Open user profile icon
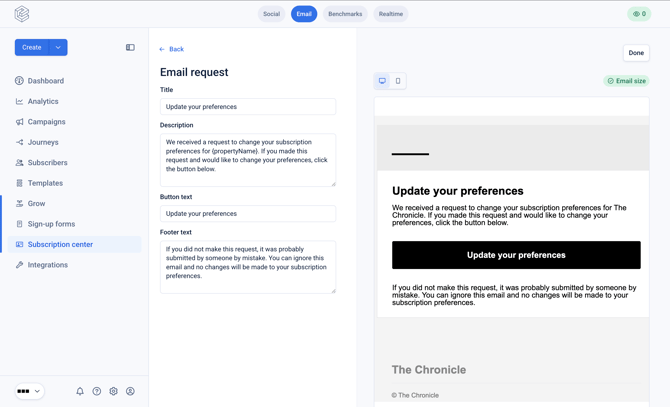 (130, 391)
